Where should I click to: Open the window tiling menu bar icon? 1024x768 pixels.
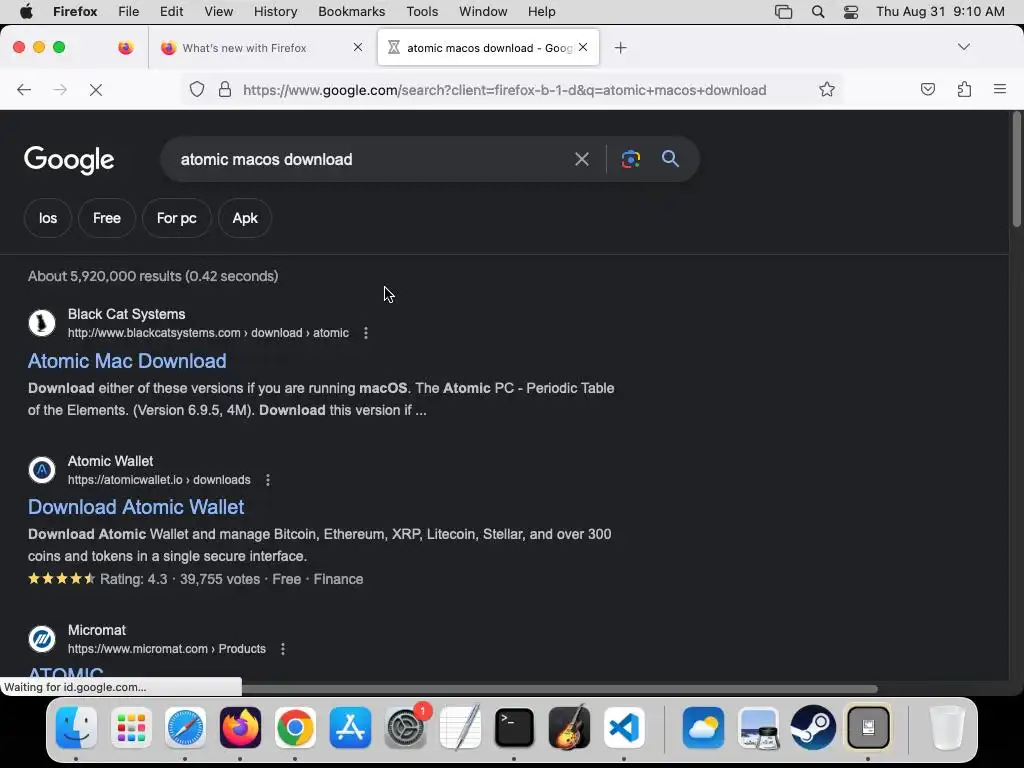point(783,11)
